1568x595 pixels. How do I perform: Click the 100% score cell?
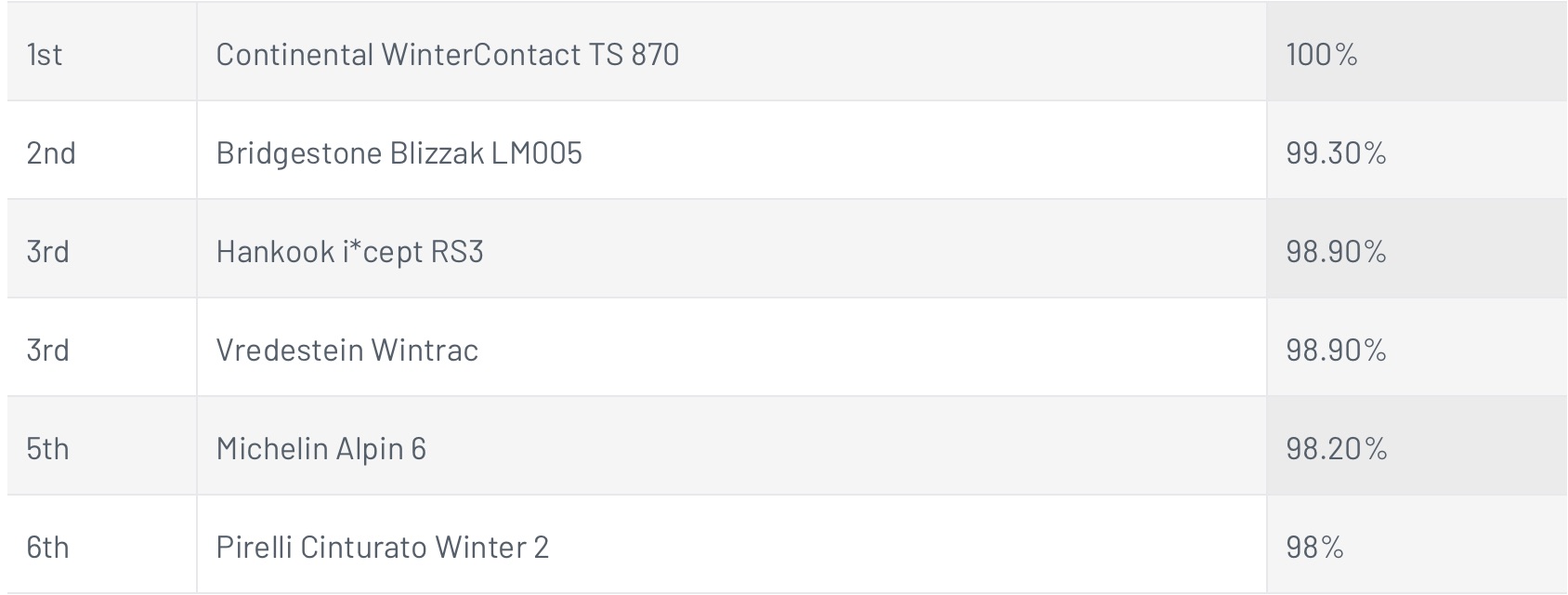pyautogui.click(x=1417, y=52)
